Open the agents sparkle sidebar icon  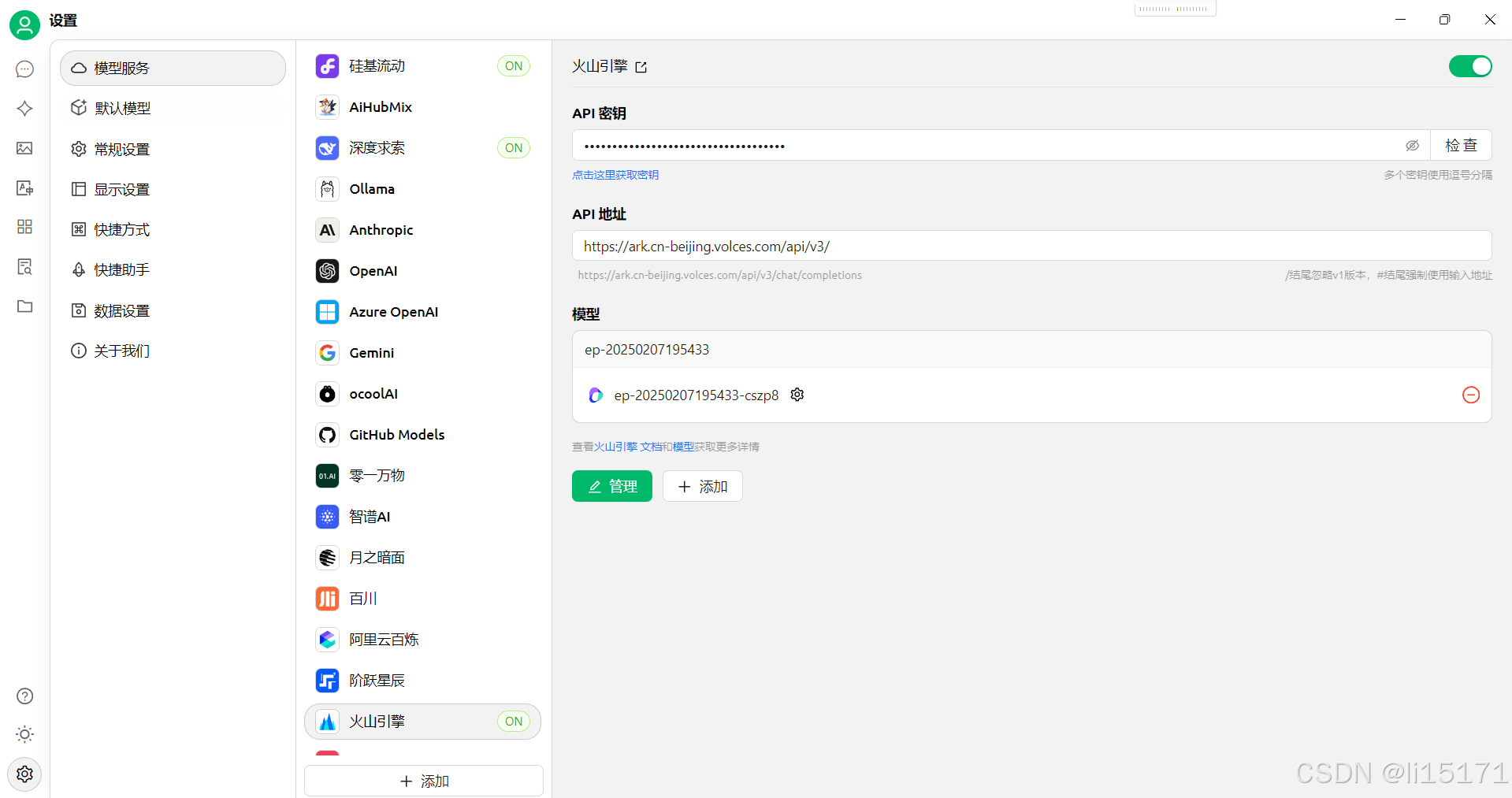point(24,109)
